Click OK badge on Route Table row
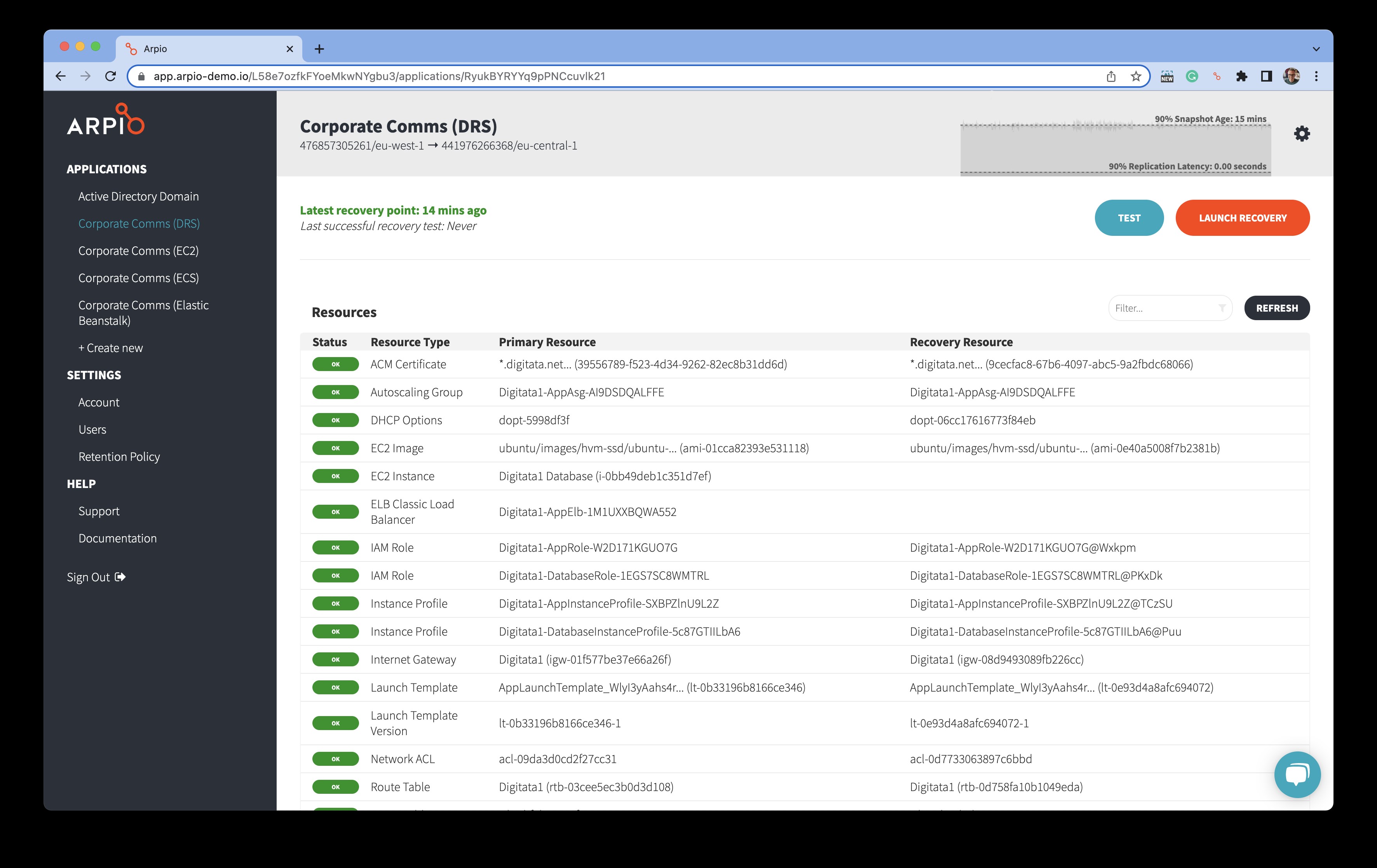This screenshot has height=868, width=1377. (336, 787)
